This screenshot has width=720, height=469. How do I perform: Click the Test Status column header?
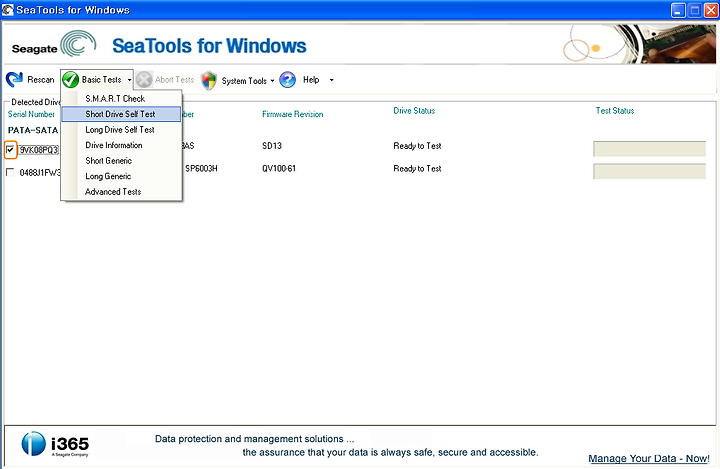coord(615,111)
